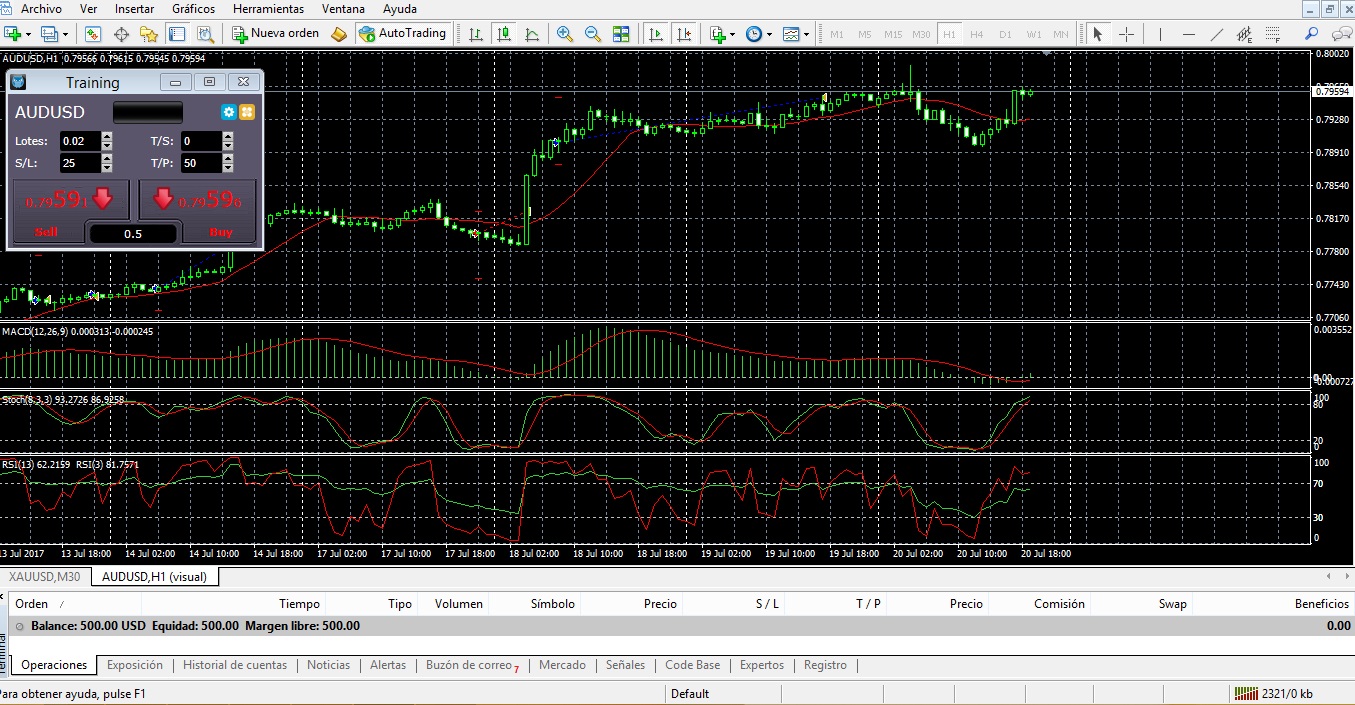This screenshot has width=1355, height=705.
Task: Switch to the XAUUSD,M30 chart tab
Action: tap(44, 576)
